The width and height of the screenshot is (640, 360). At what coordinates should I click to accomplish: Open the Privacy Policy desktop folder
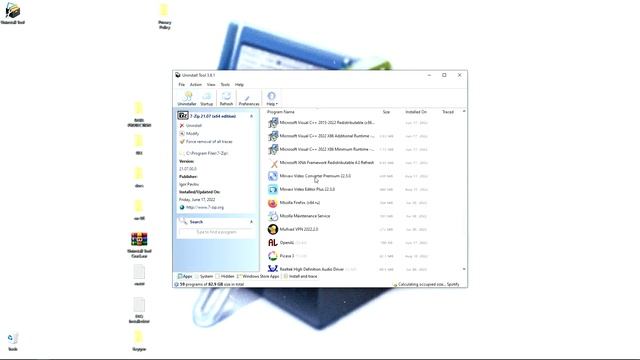[164, 16]
